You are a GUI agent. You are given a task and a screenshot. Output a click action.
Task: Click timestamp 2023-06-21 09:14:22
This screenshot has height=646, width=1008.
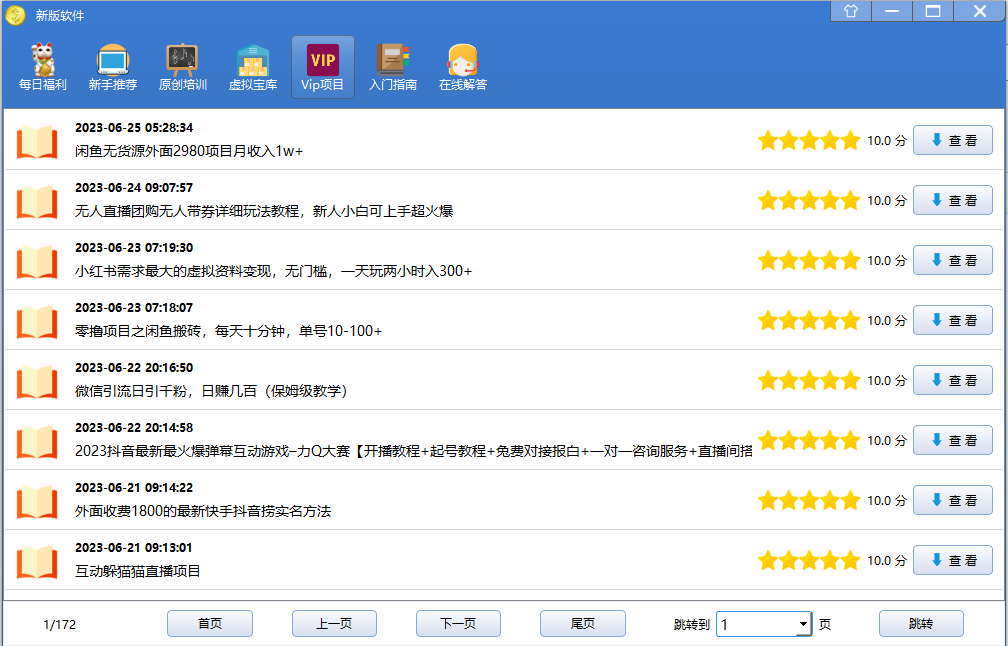click(x=134, y=488)
